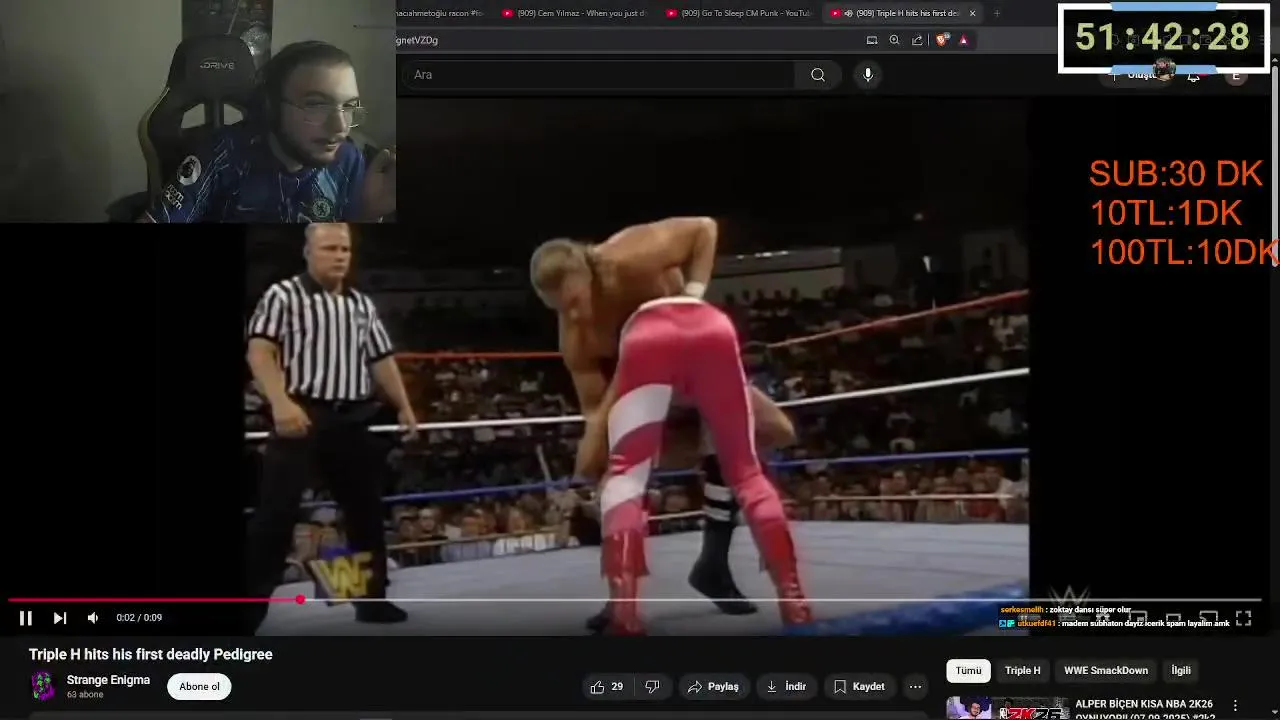Select the Triple H filter chip
The height and width of the screenshot is (720, 1280).
pyautogui.click(x=1022, y=671)
